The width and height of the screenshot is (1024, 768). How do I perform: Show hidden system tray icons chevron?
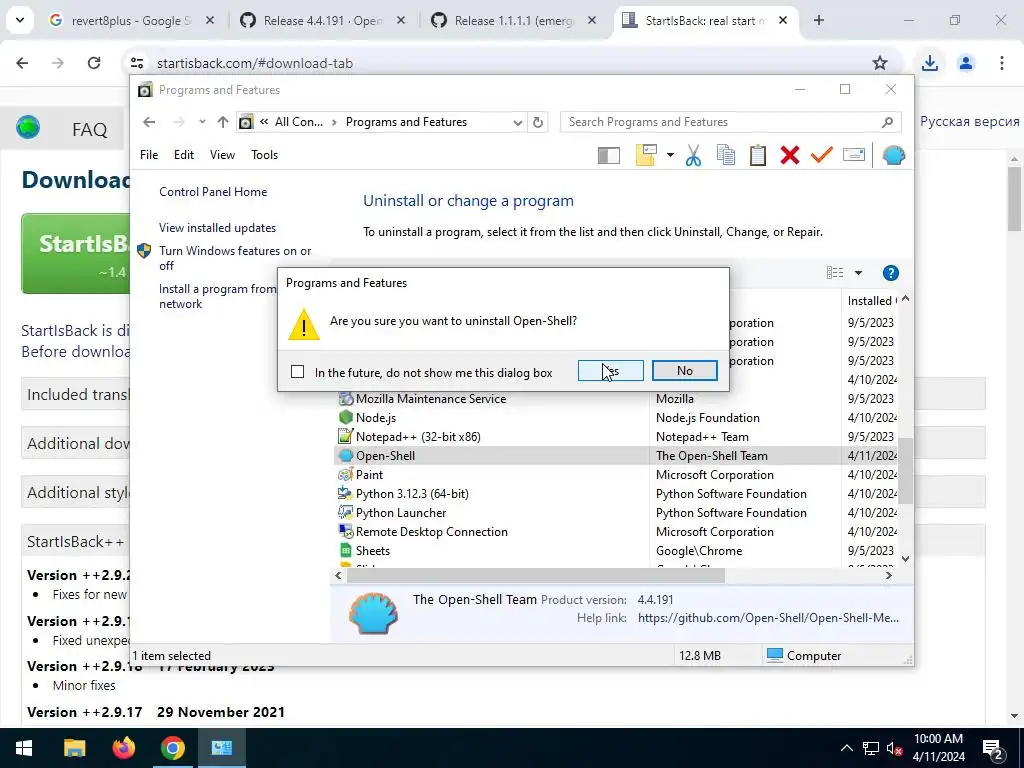(846, 748)
